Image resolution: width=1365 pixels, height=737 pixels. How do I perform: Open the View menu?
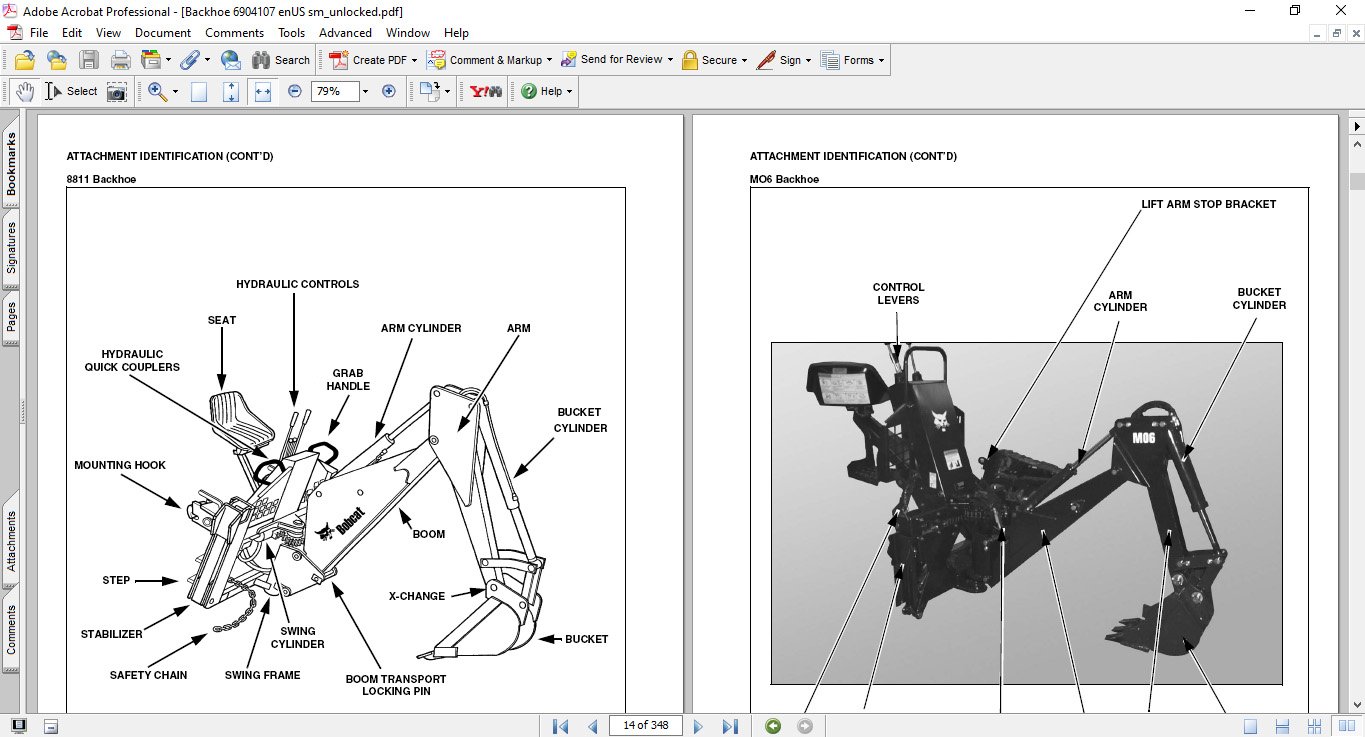click(108, 33)
